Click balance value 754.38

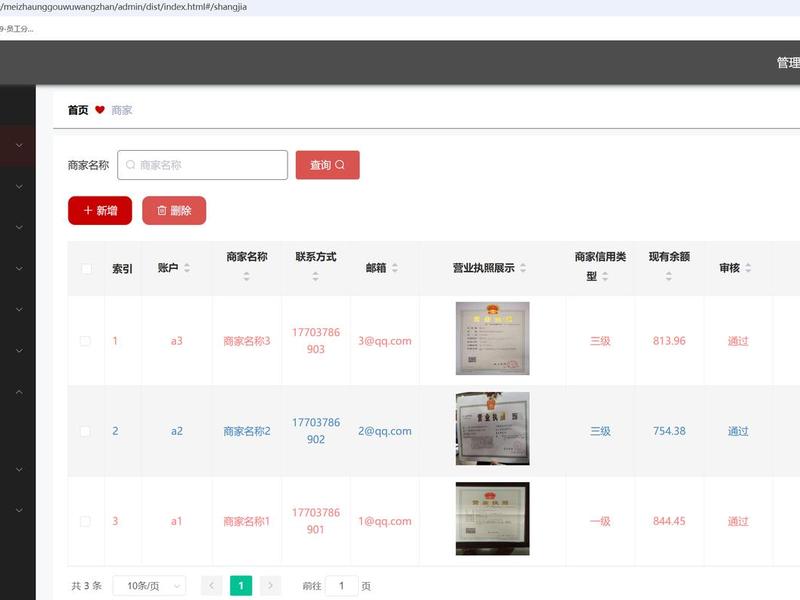[x=669, y=431]
